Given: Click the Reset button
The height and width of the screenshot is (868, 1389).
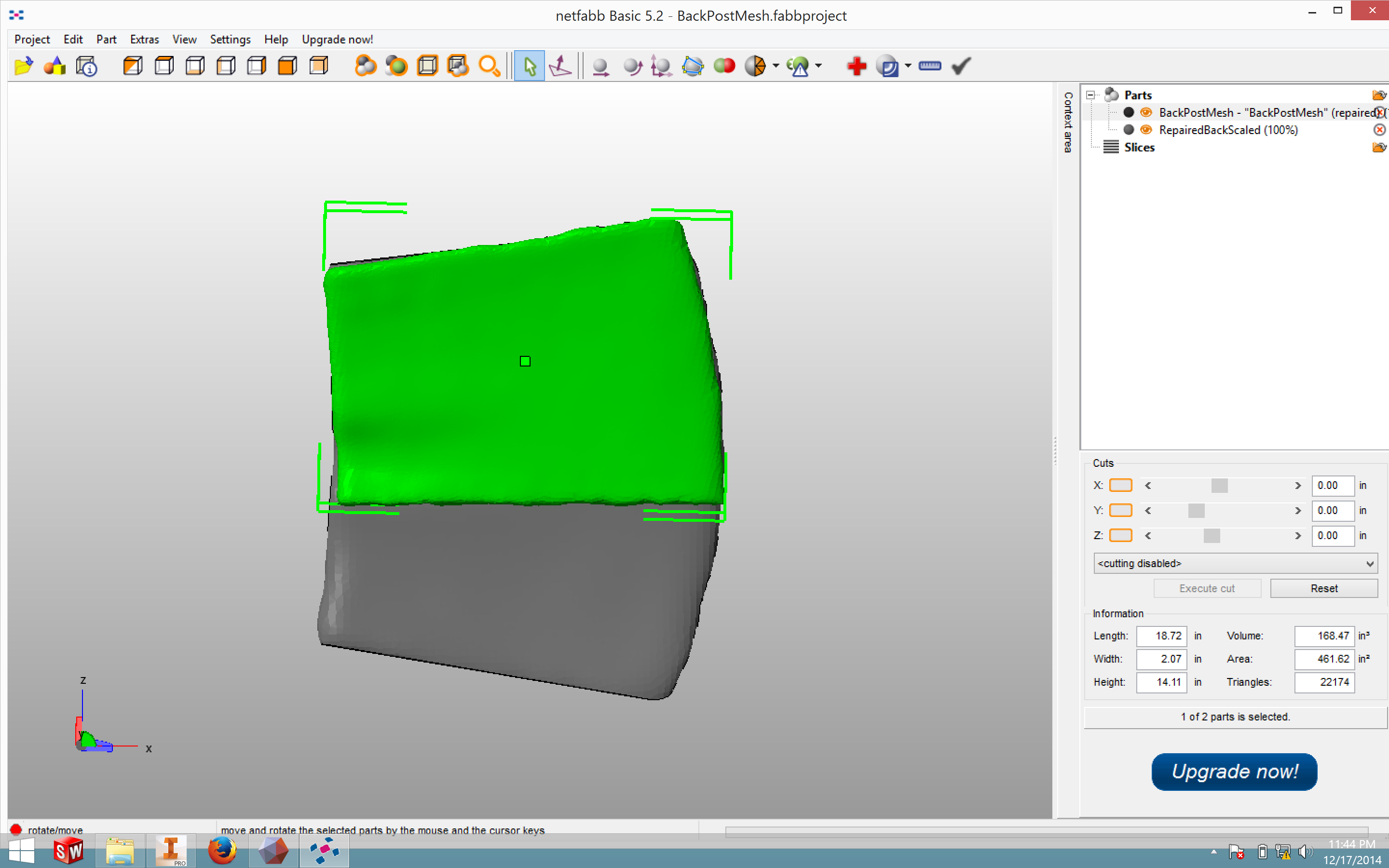Looking at the screenshot, I should [x=1322, y=588].
